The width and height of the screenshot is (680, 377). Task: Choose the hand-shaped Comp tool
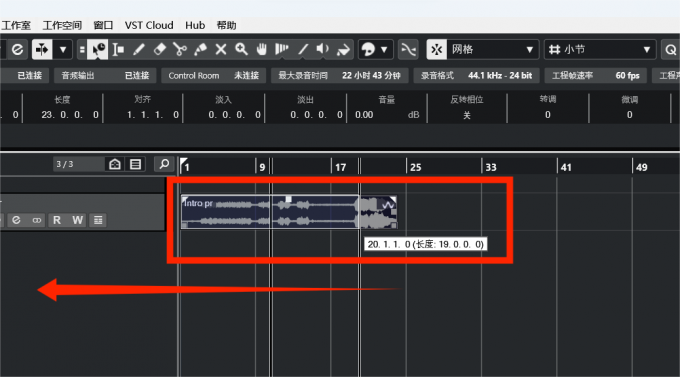262,49
